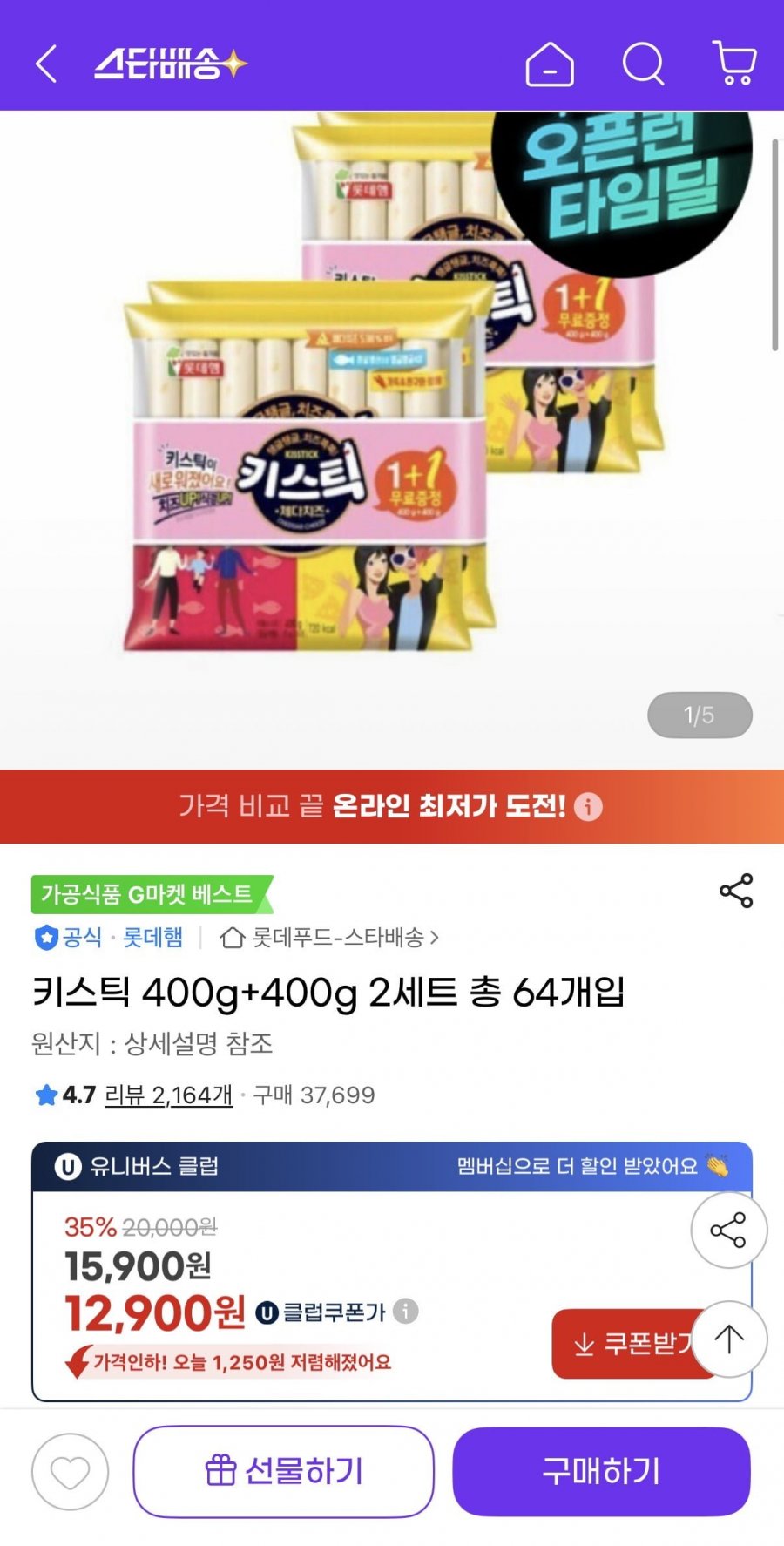
Task: Tap the floating round share button
Action: point(729,1231)
